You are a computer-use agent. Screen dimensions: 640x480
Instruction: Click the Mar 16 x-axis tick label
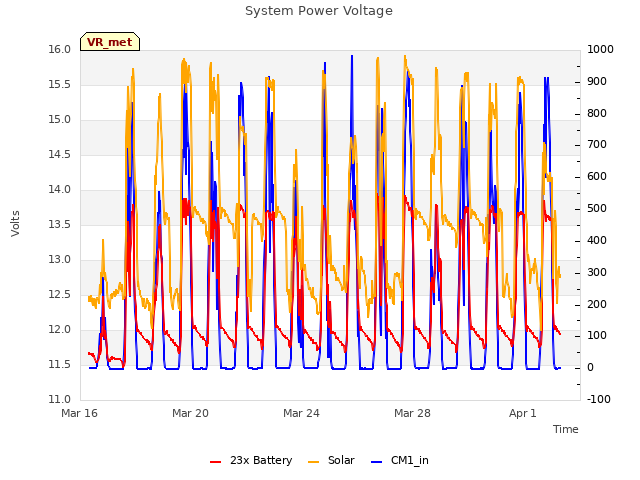point(80,413)
